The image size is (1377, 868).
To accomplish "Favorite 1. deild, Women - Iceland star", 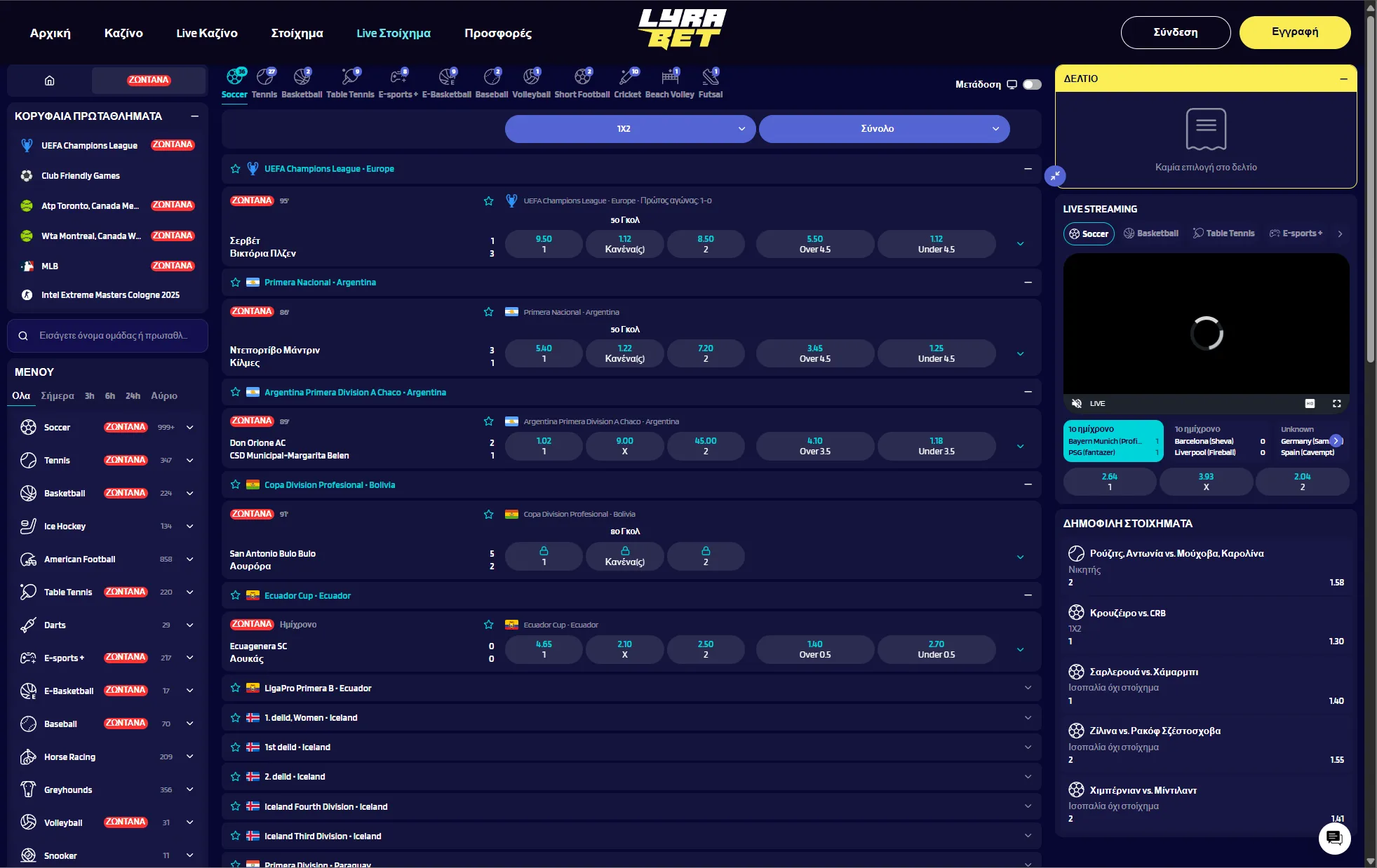I will [236, 718].
